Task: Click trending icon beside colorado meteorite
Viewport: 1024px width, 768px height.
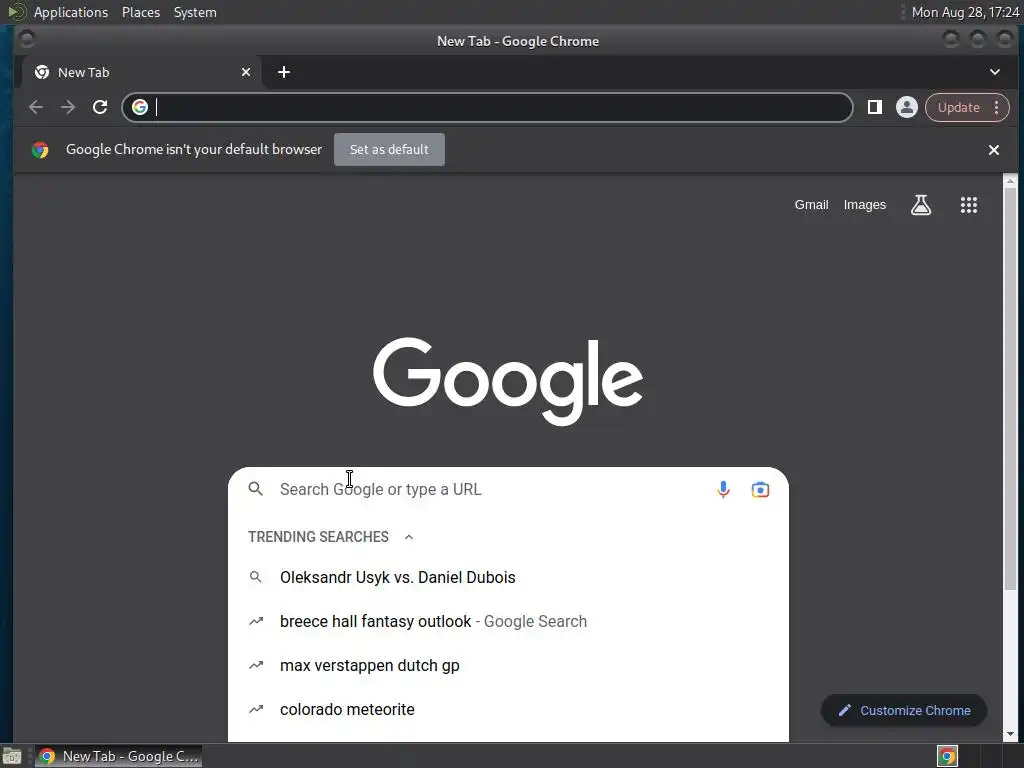Action: [255, 709]
